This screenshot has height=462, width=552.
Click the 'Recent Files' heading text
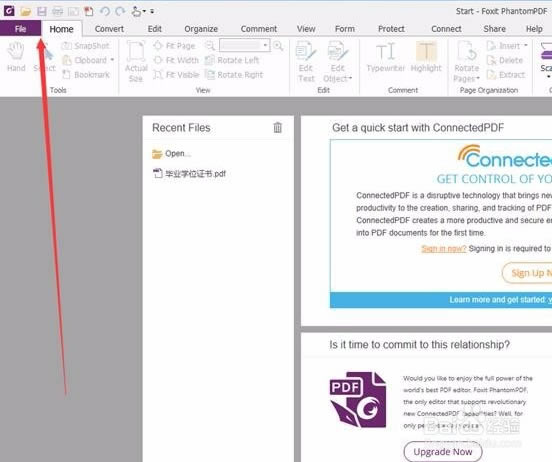tap(181, 127)
